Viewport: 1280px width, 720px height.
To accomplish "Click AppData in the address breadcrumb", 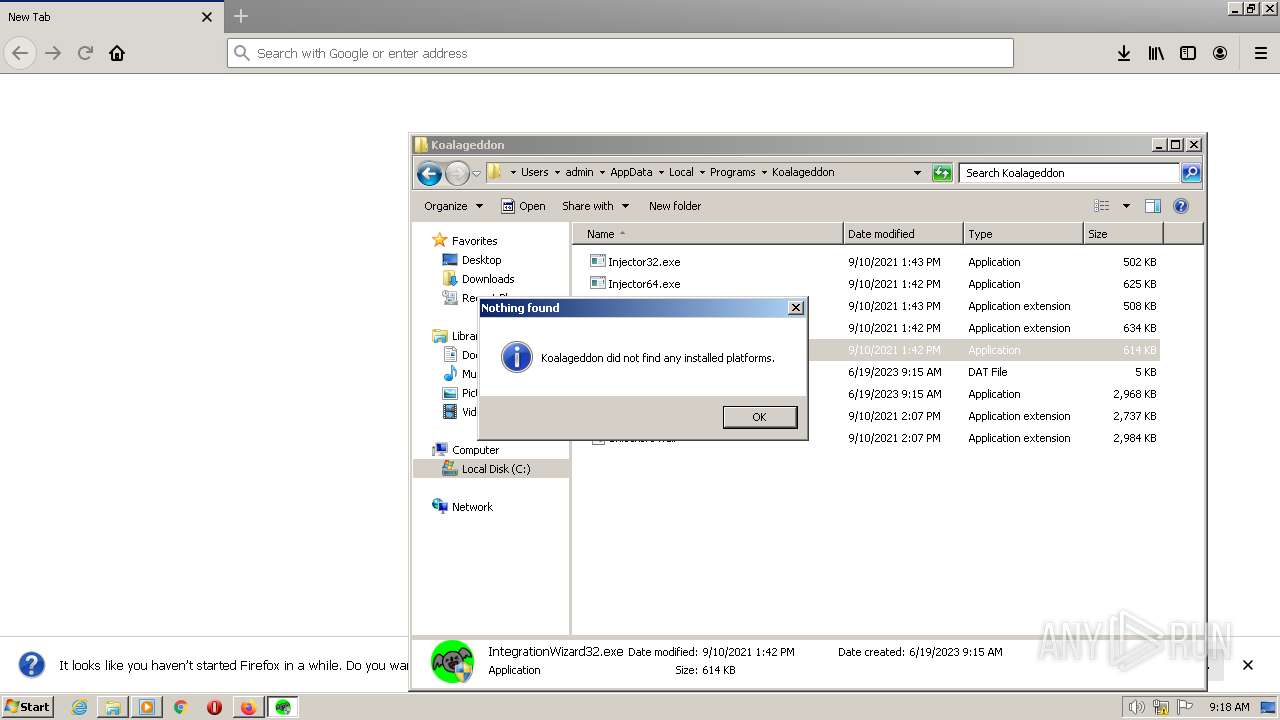I will (631, 172).
